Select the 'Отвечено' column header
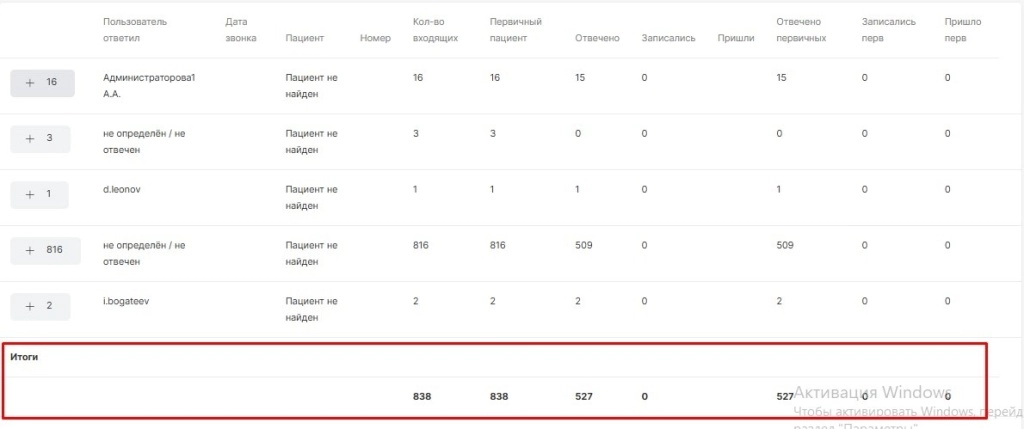The width and height of the screenshot is (1024, 429). [597, 39]
